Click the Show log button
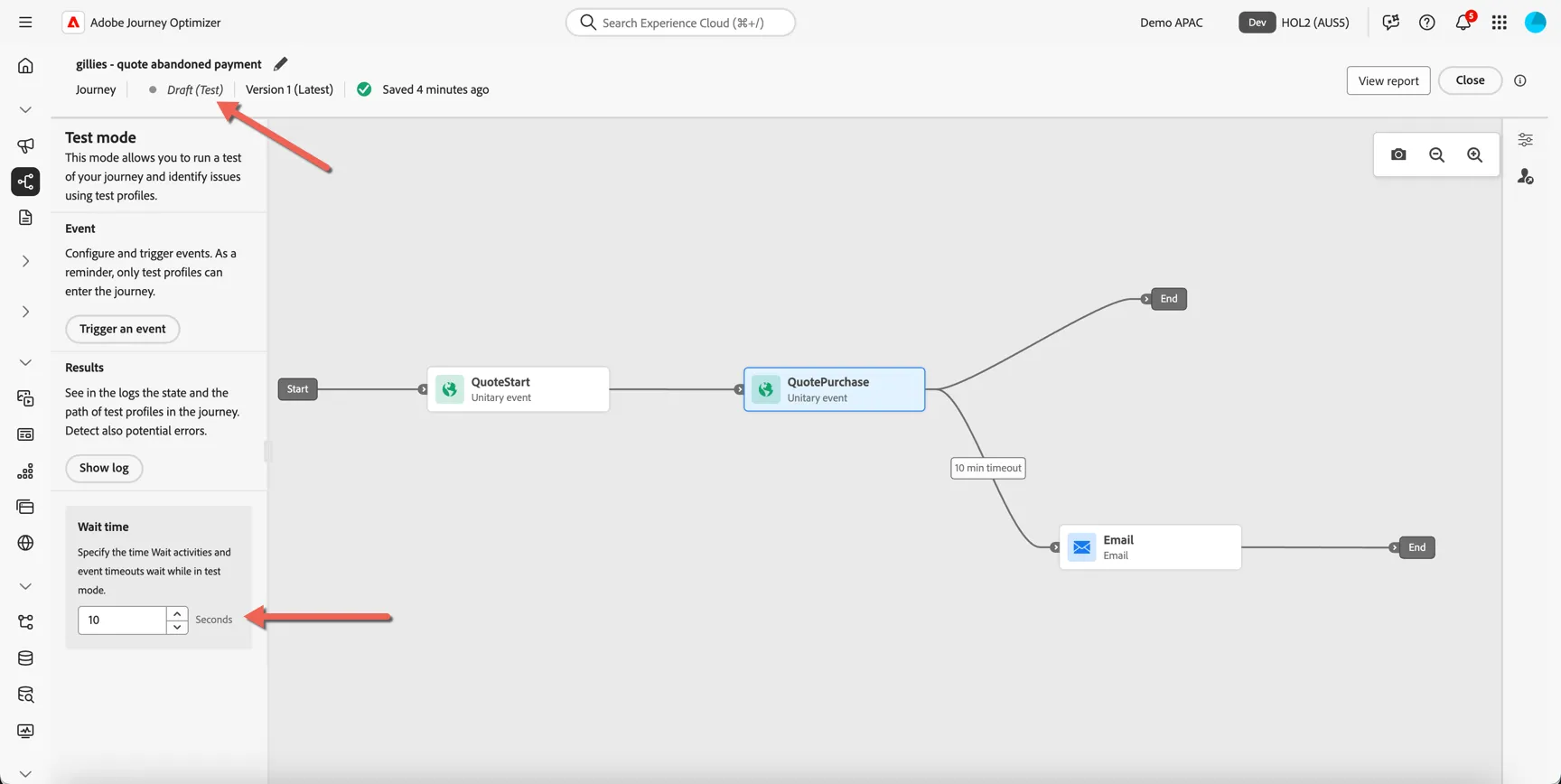The width and height of the screenshot is (1561, 784). point(104,468)
